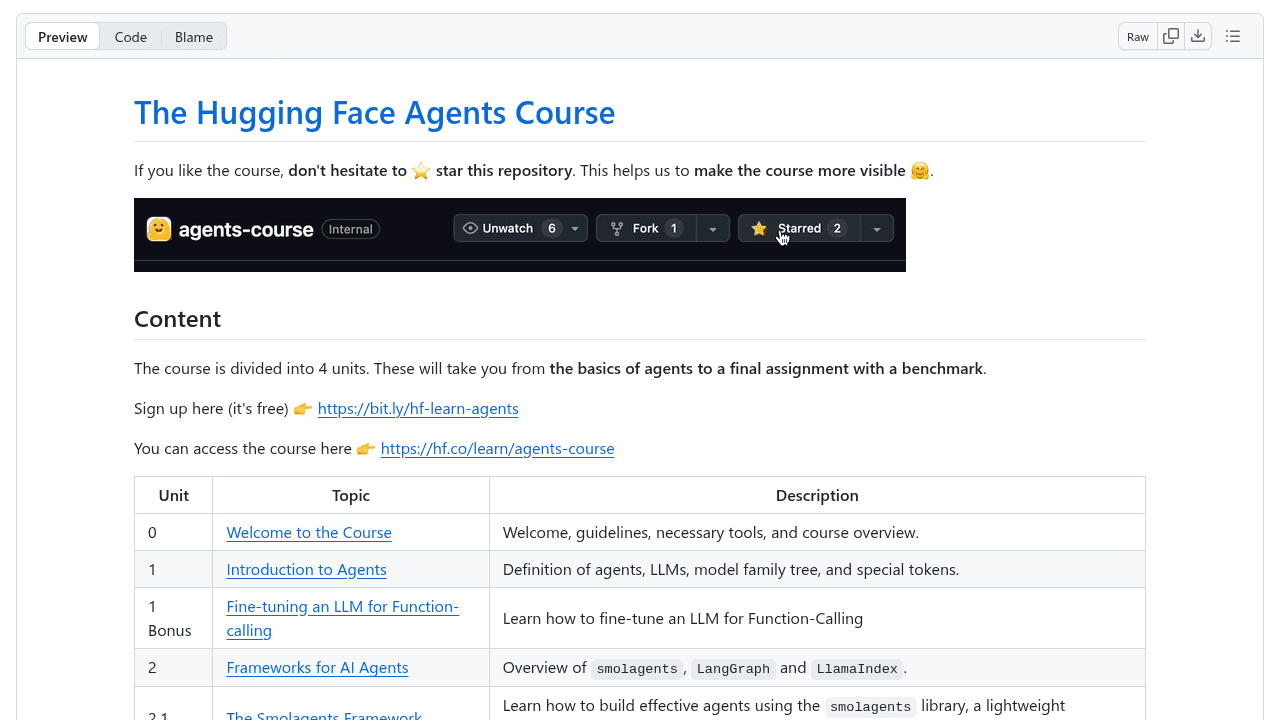Open the outline sidebar icon
This screenshot has width=1280, height=720.
(1233, 35)
